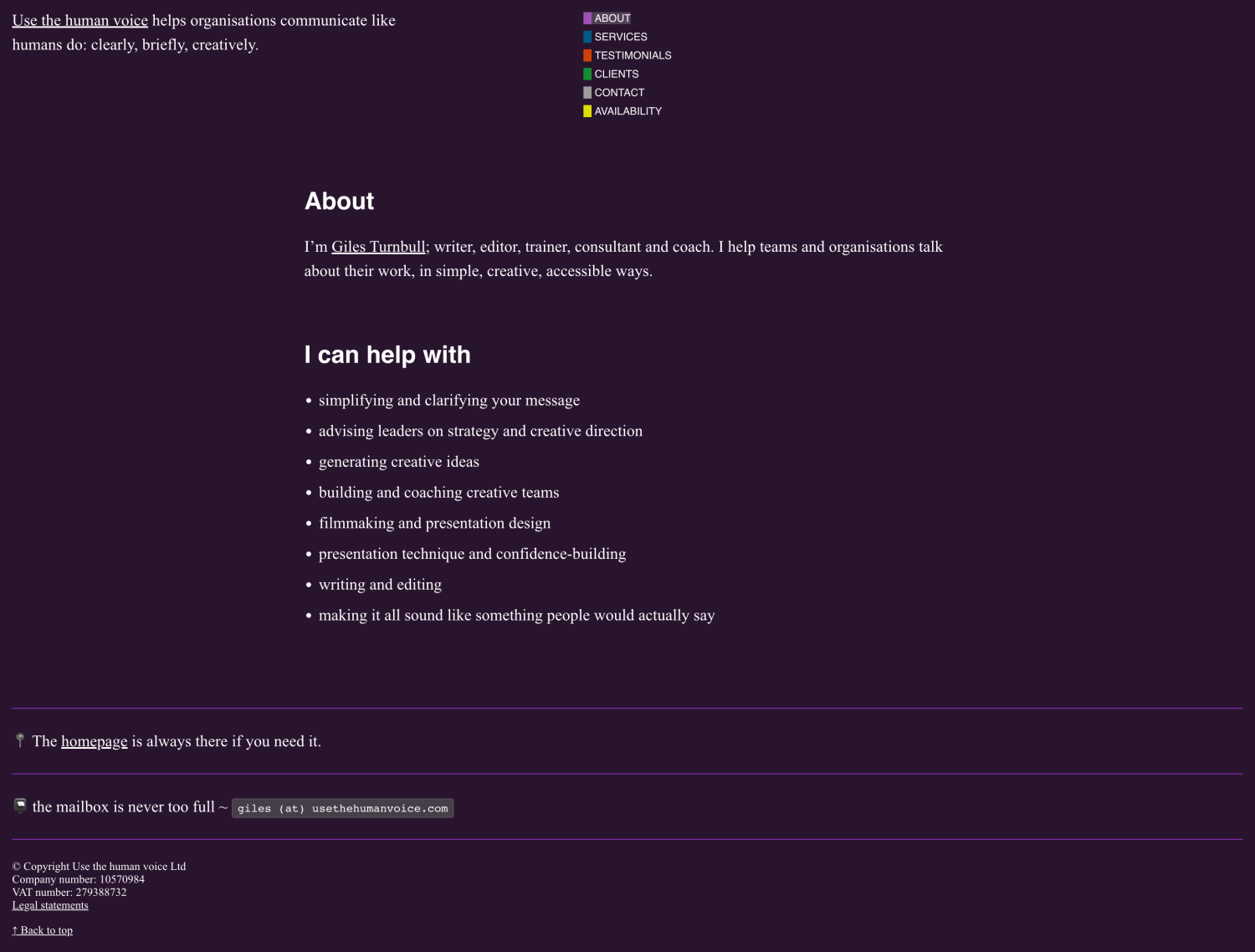Click the yellow square next to Availability
Image resolution: width=1255 pixels, height=952 pixels.
(x=587, y=111)
